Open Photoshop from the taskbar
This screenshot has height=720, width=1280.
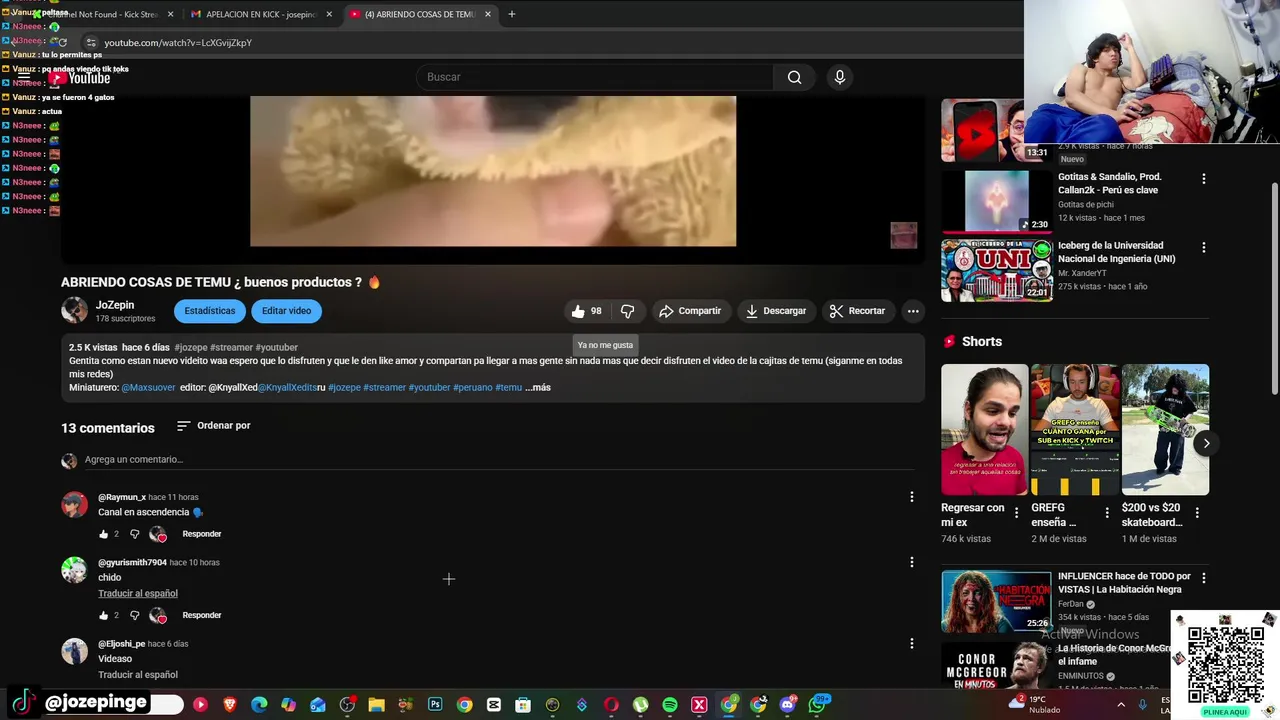coord(435,705)
